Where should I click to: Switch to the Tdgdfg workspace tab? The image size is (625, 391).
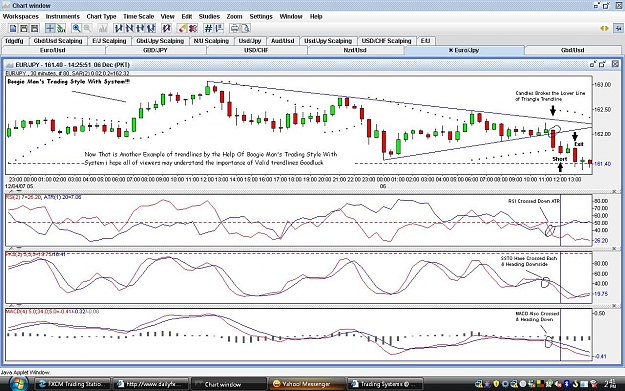[14, 41]
